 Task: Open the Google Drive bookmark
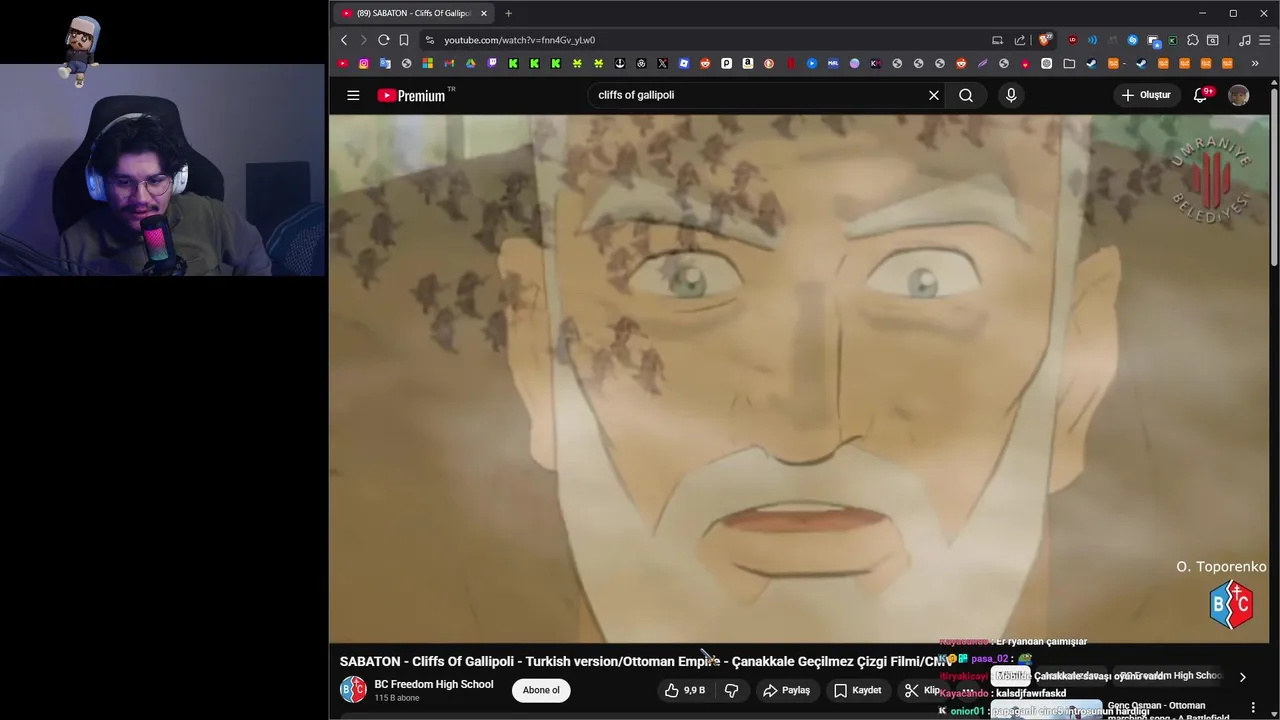[470, 63]
